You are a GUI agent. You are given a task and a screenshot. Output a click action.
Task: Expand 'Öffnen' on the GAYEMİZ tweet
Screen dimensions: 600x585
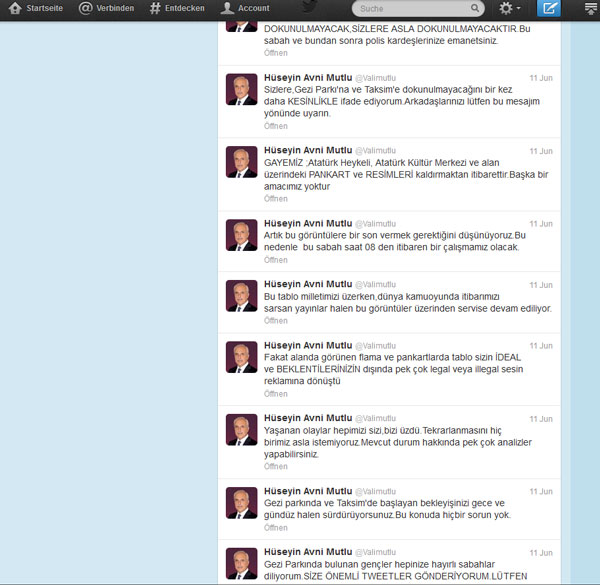[x=275, y=198]
